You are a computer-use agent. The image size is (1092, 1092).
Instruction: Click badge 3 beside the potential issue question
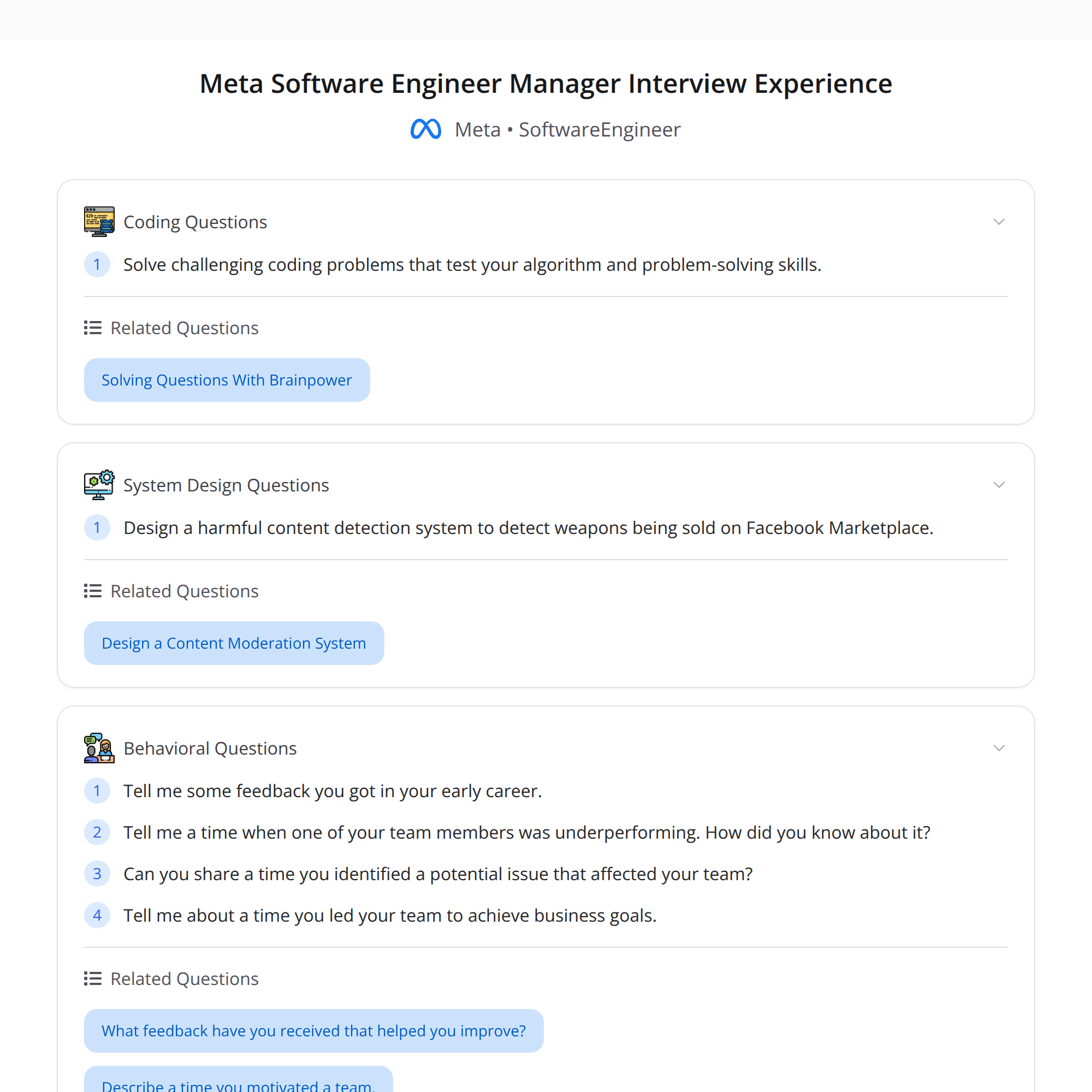click(97, 873)
